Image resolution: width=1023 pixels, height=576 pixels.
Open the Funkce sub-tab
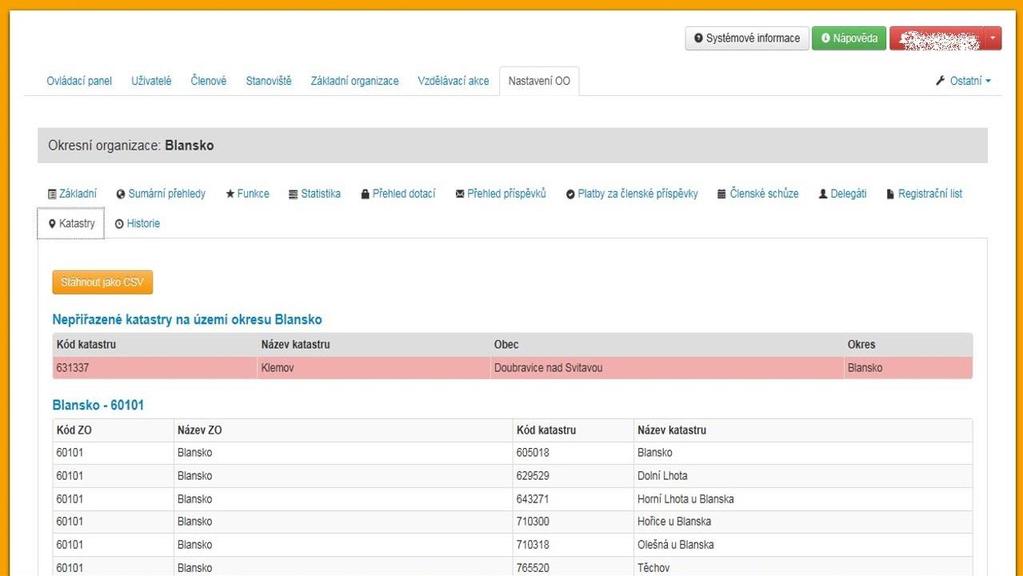pos(247,194)
